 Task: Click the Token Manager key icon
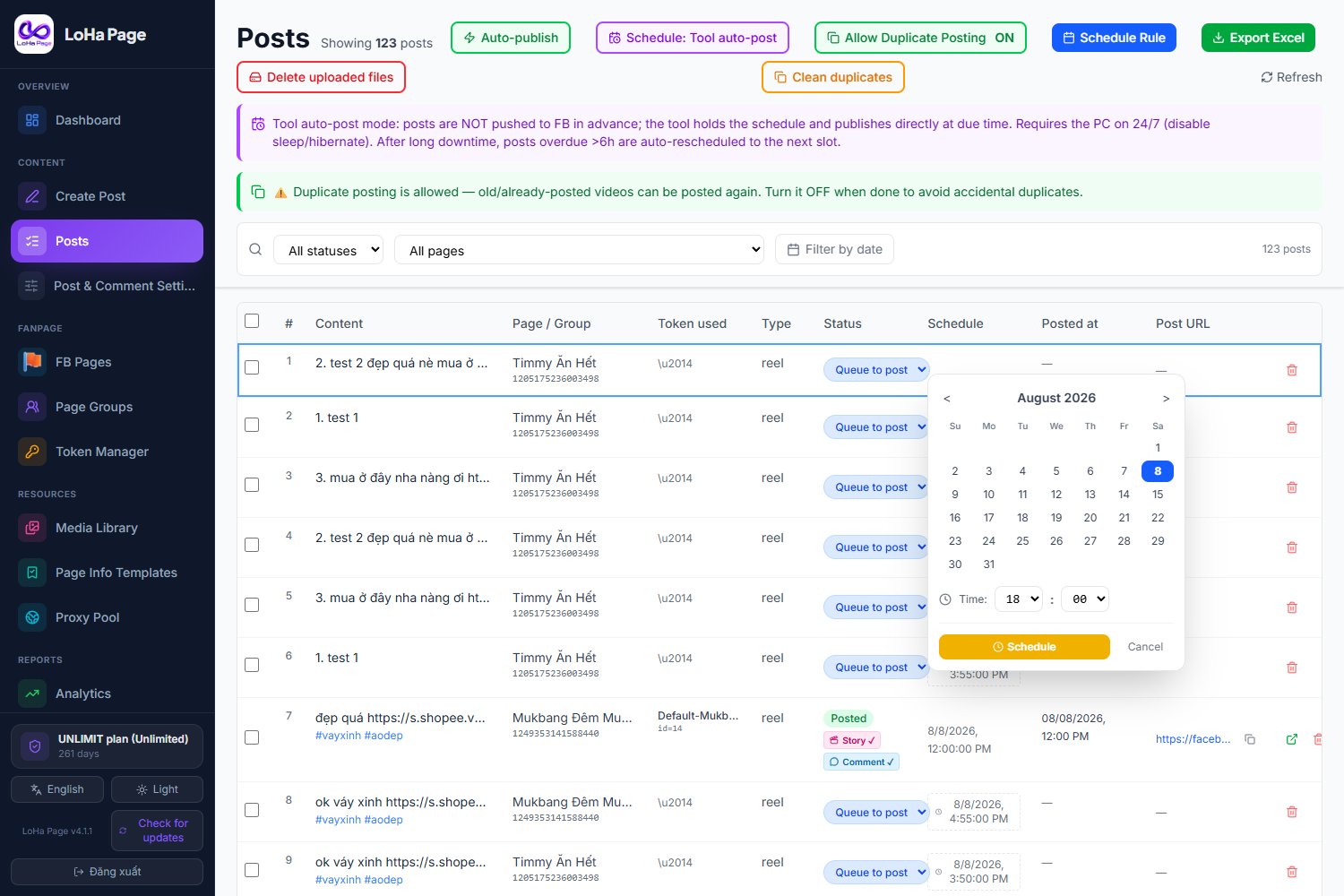pos(32,452)
